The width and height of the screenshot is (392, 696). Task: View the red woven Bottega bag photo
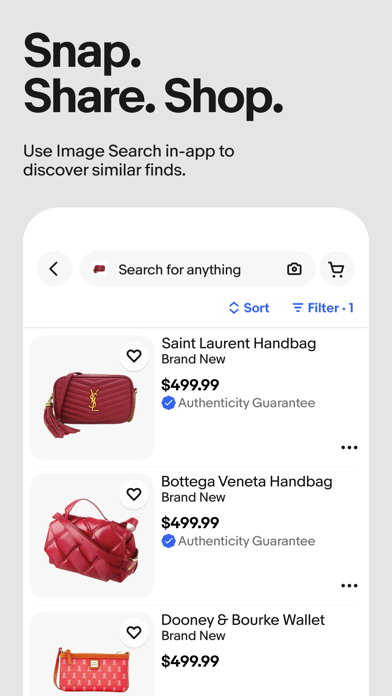92,536
